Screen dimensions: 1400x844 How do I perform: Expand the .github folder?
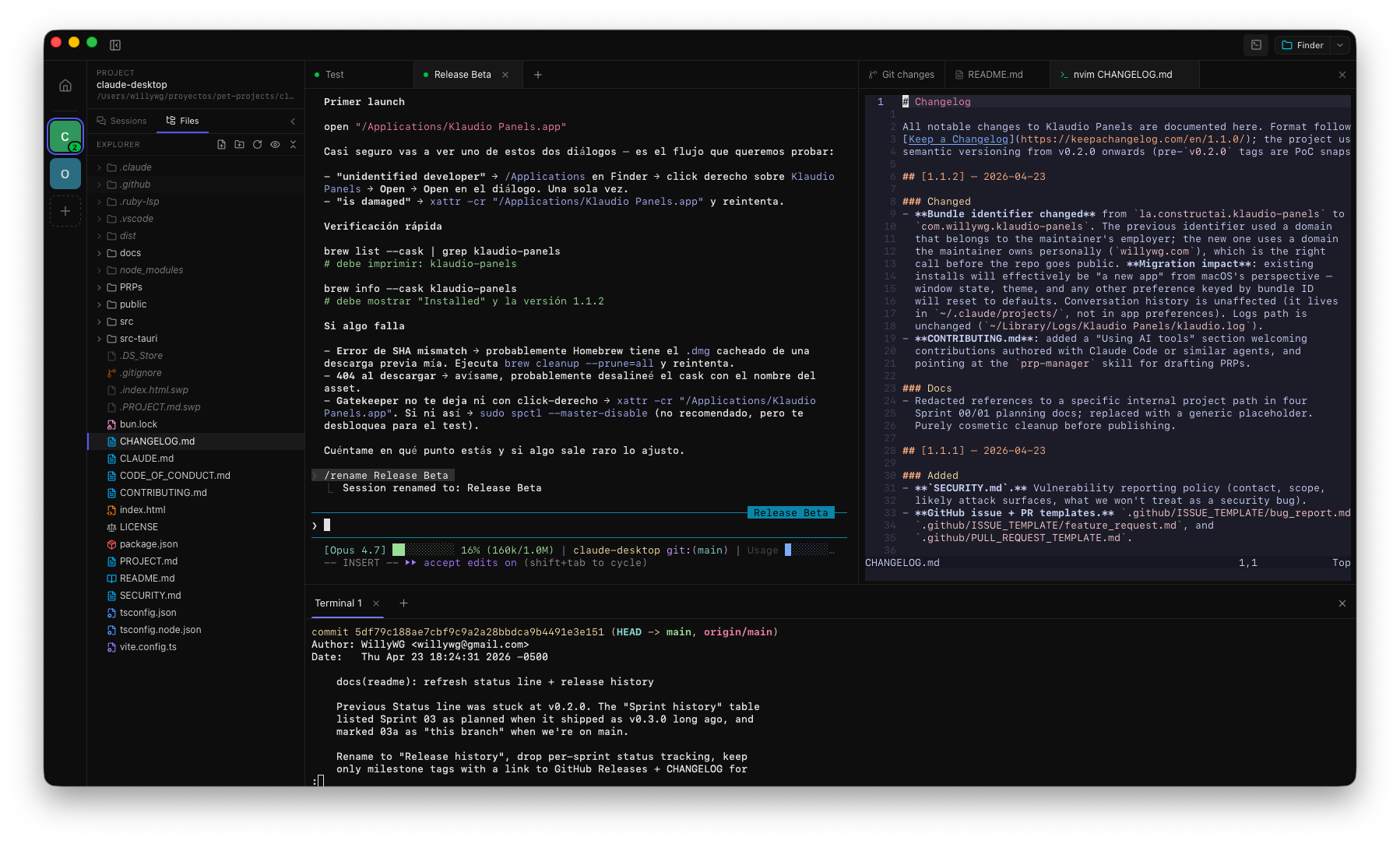(x=195, y=185)
